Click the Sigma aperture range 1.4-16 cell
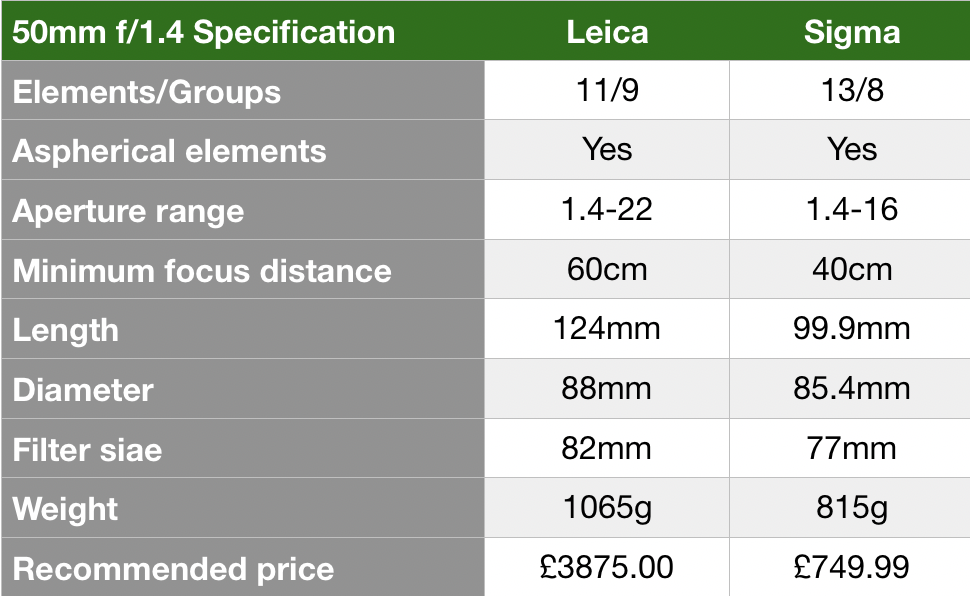 click(x=850, y=210)
